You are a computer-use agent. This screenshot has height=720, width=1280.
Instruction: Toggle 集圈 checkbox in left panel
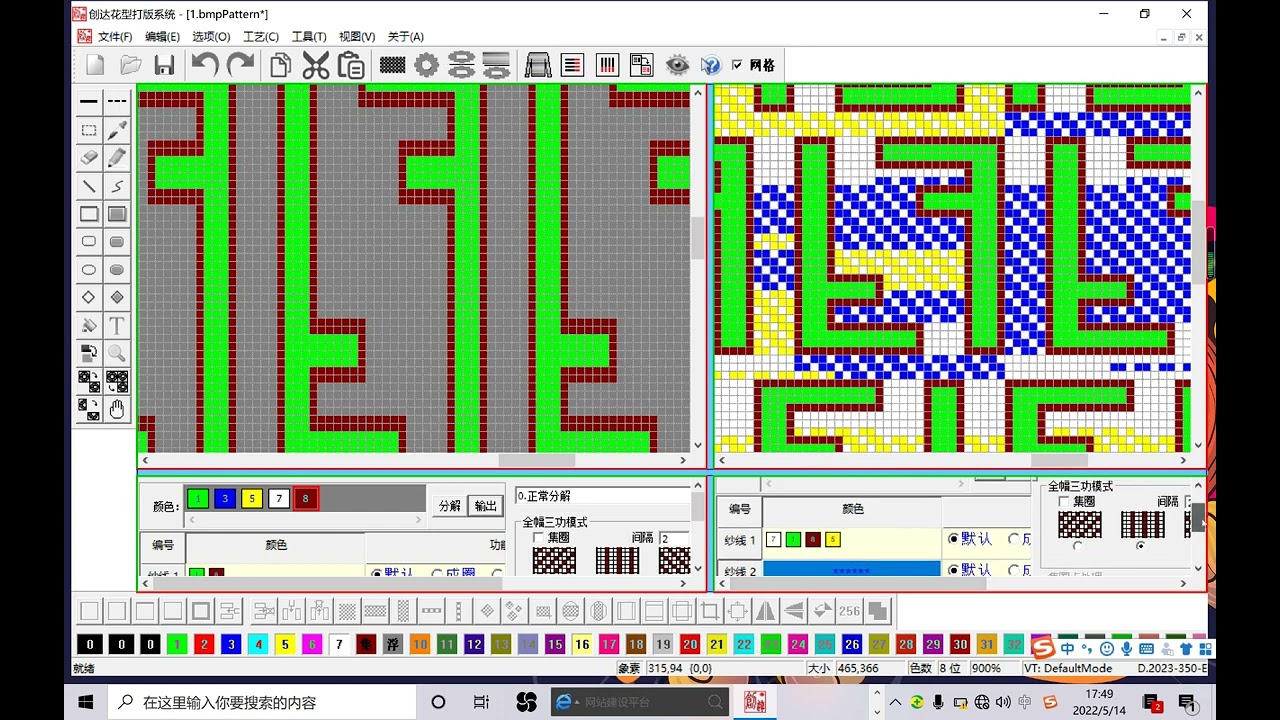click(x=538, y=538)
